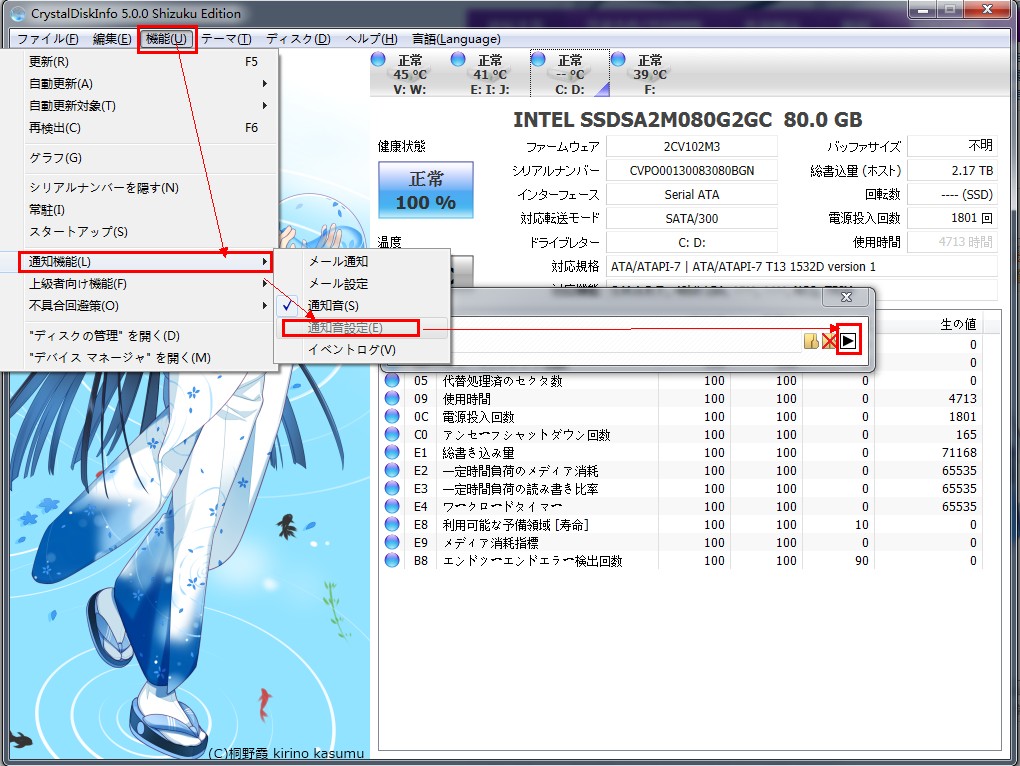Click the ATA/ATAPI-7 standard field
This screenshot has height=766, width=1020.
point(801,267)
